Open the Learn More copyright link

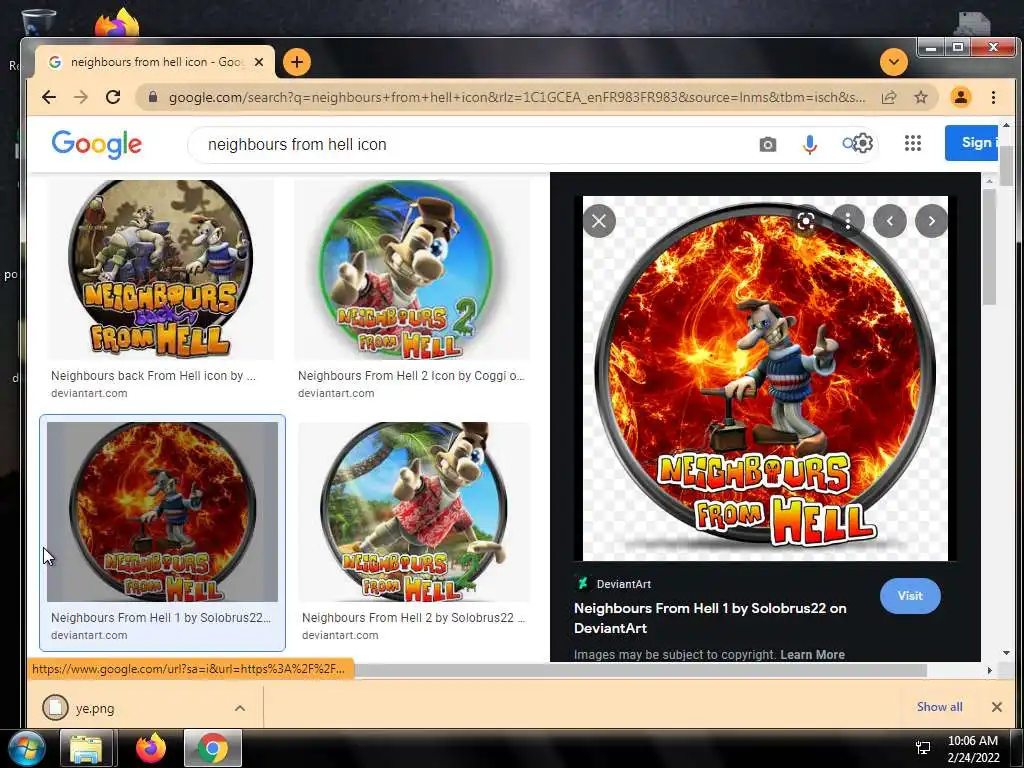812,654
